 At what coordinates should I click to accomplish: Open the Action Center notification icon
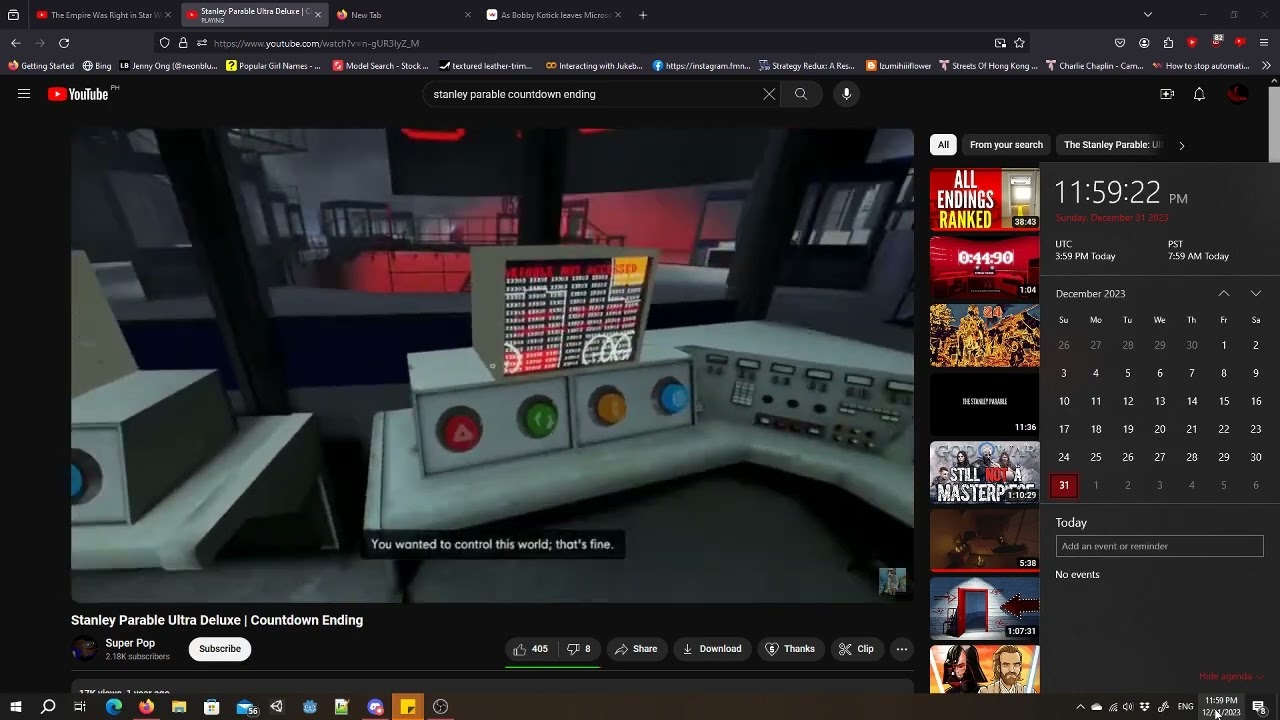coord(1259,707)
